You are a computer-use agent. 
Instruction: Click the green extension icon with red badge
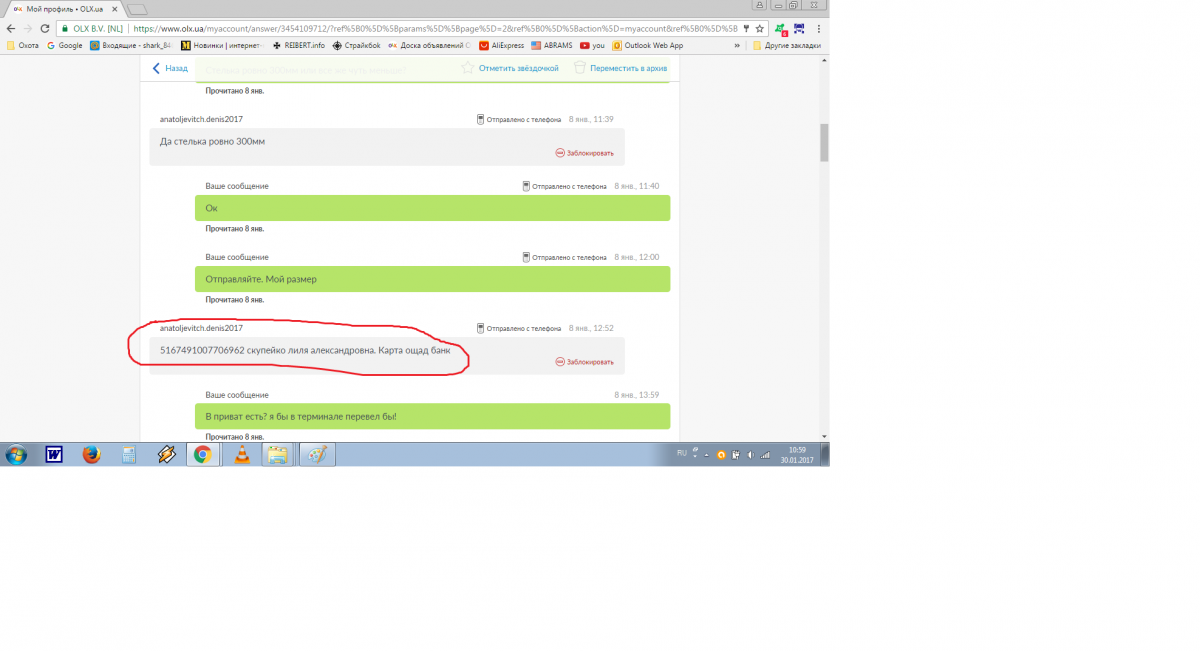click(781, 30)
